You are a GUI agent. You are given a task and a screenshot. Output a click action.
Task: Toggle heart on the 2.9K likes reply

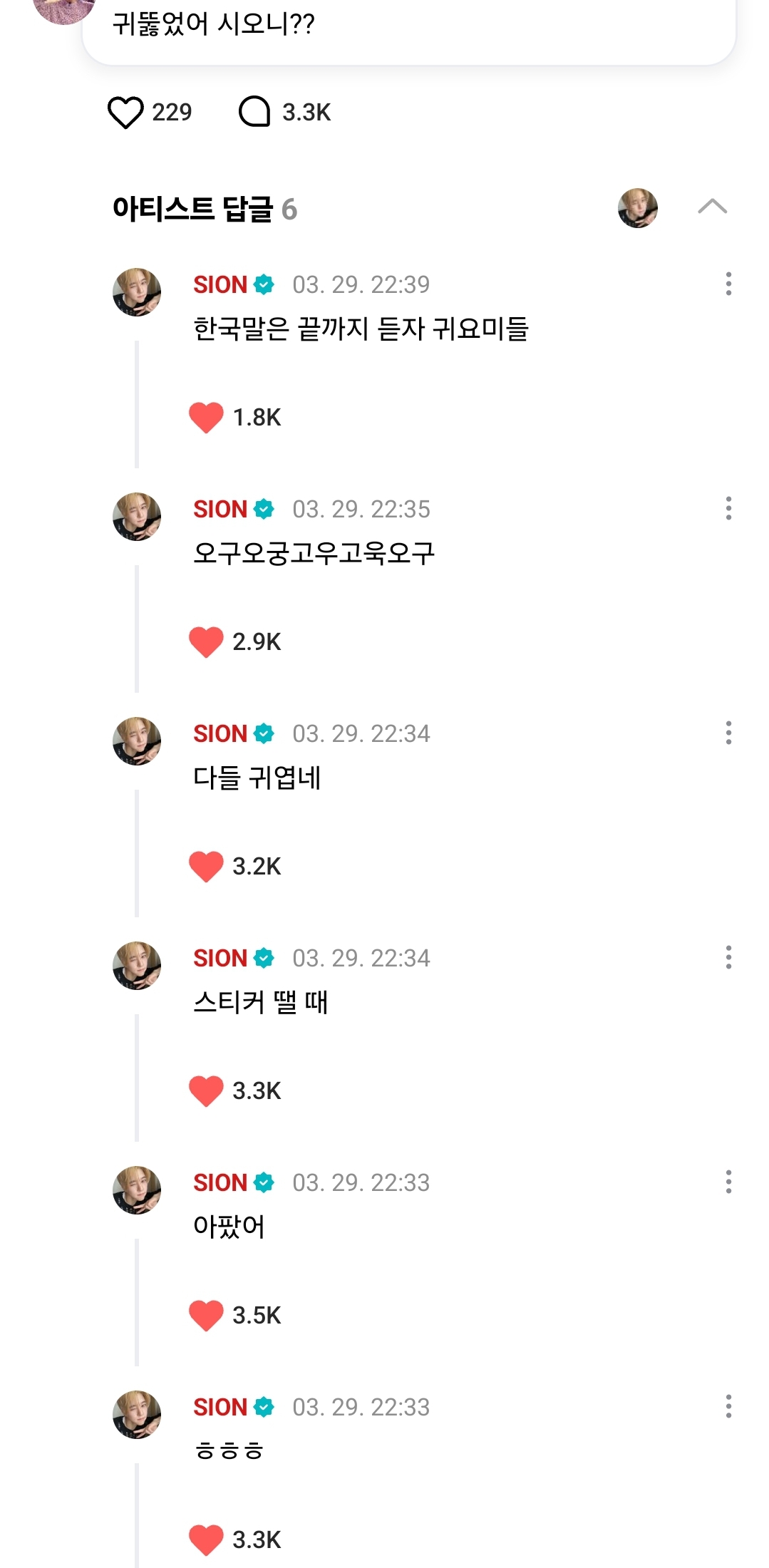coord(207,642)
